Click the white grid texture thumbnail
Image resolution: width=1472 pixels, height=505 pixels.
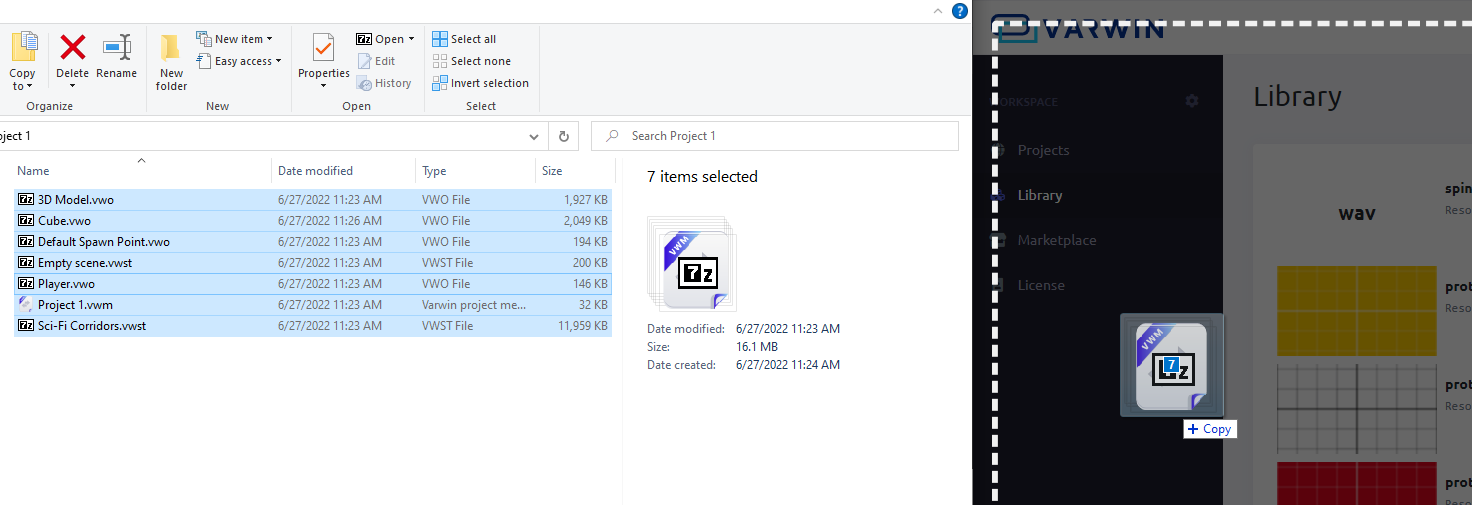pos(1357,409)
